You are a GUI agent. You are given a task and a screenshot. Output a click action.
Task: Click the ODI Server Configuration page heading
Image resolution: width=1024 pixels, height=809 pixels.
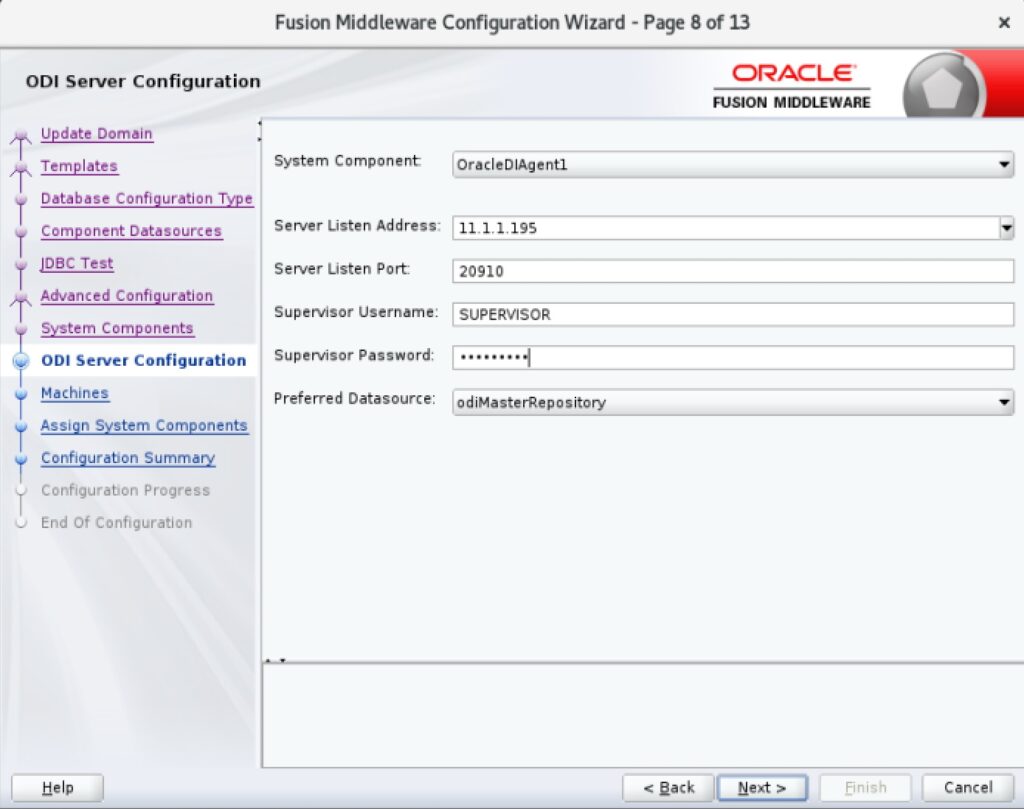coord(143,82)
